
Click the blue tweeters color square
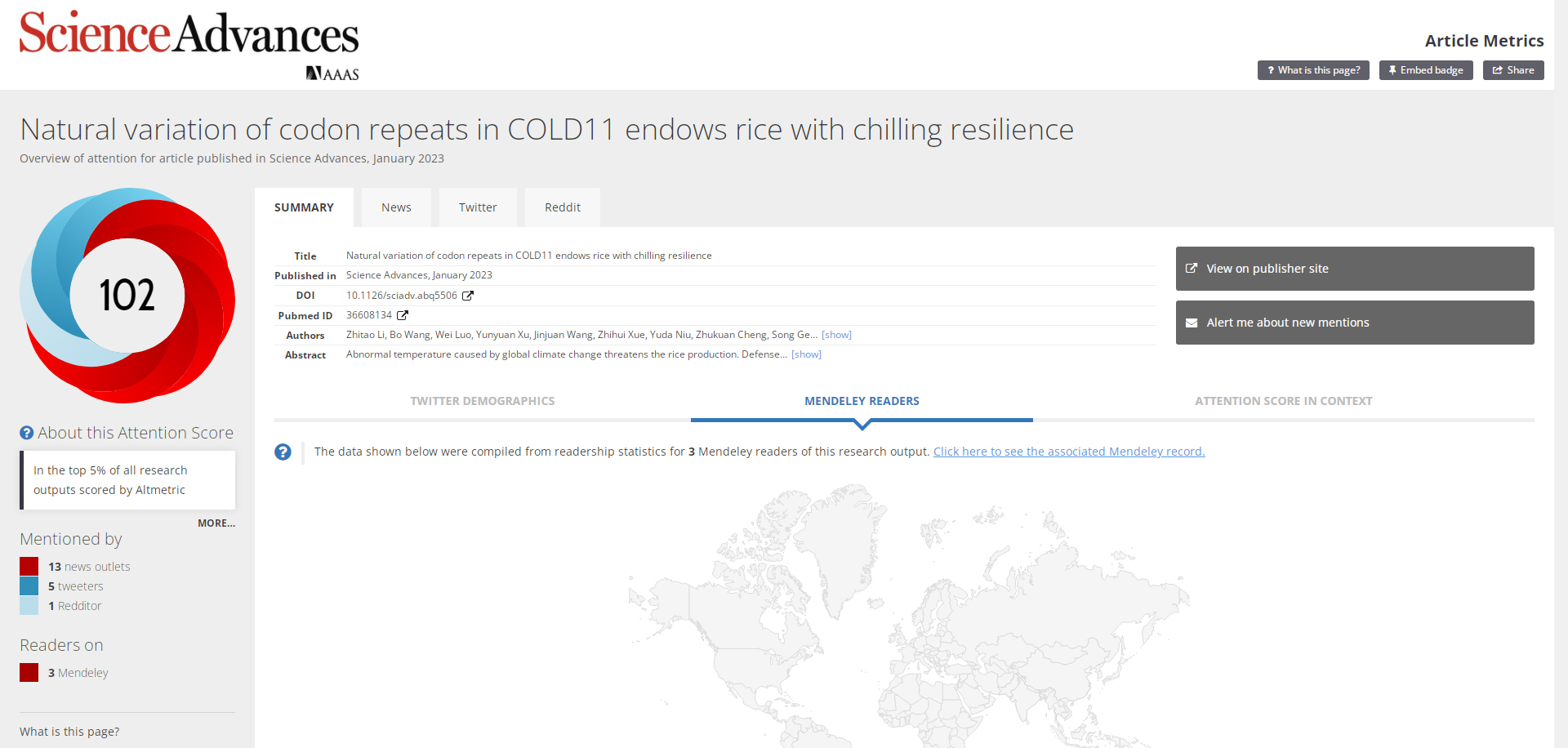pos(29,585)
